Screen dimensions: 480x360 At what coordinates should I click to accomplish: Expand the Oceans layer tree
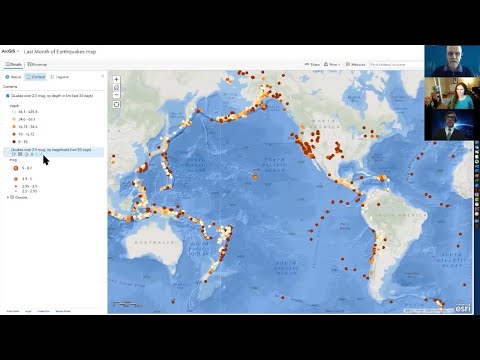8,197
